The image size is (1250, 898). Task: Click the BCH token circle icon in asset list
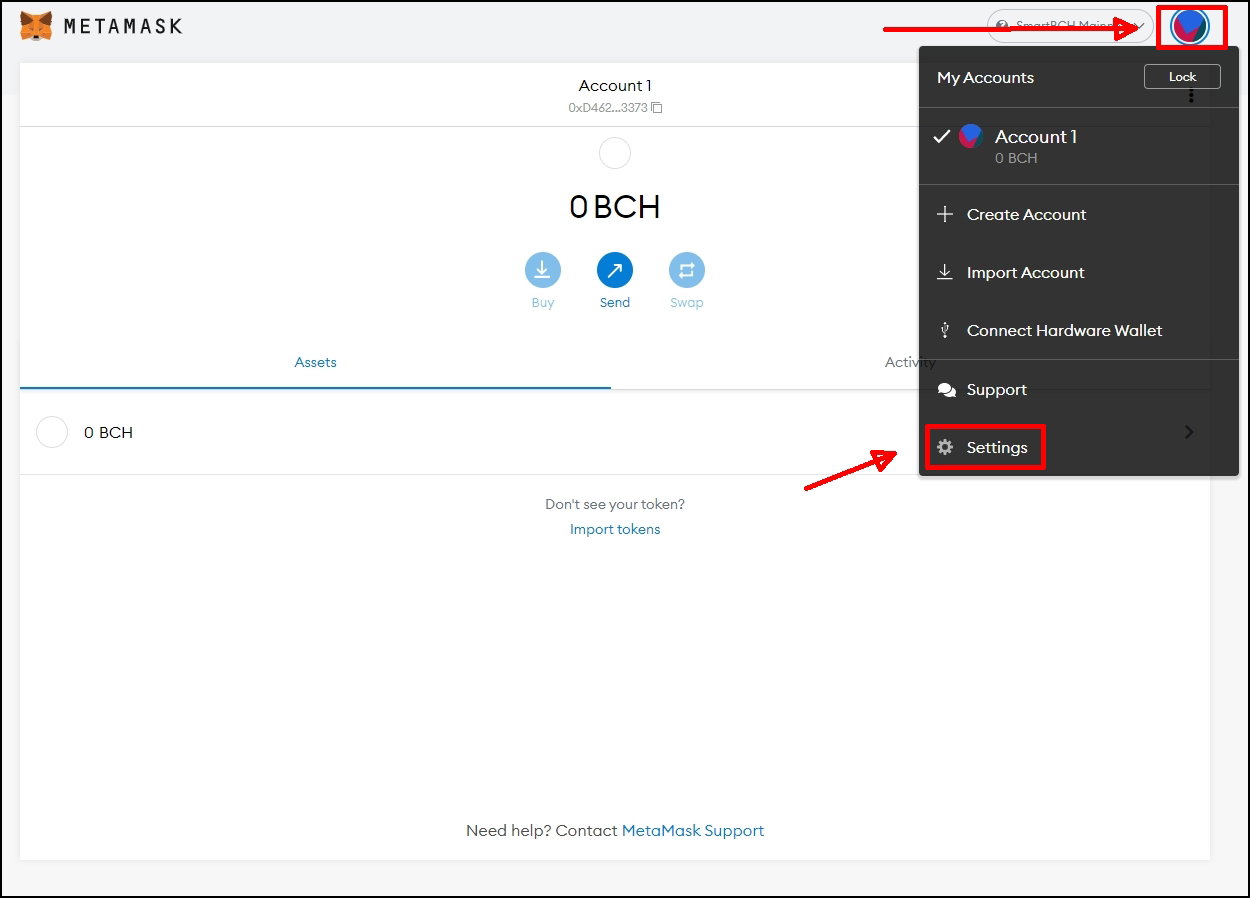(52, 432)
